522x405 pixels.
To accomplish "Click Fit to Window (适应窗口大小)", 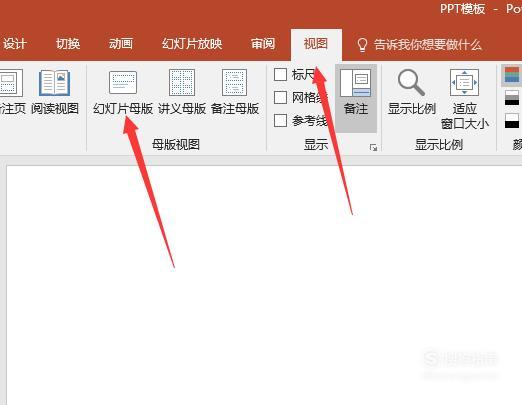I will pyautogui.click(x=464, y=99).
